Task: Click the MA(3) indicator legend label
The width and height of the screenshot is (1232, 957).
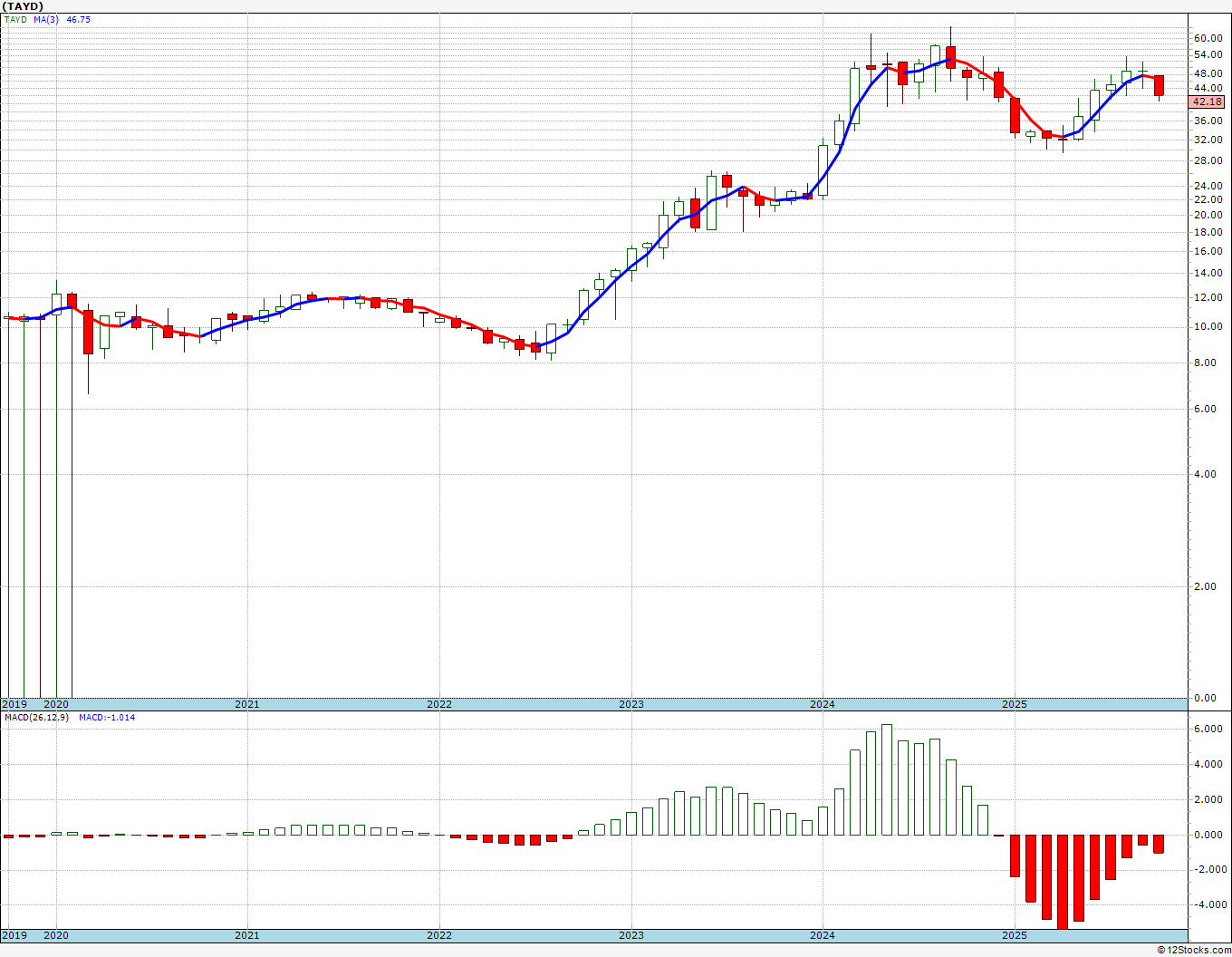Action: (47, 19)
